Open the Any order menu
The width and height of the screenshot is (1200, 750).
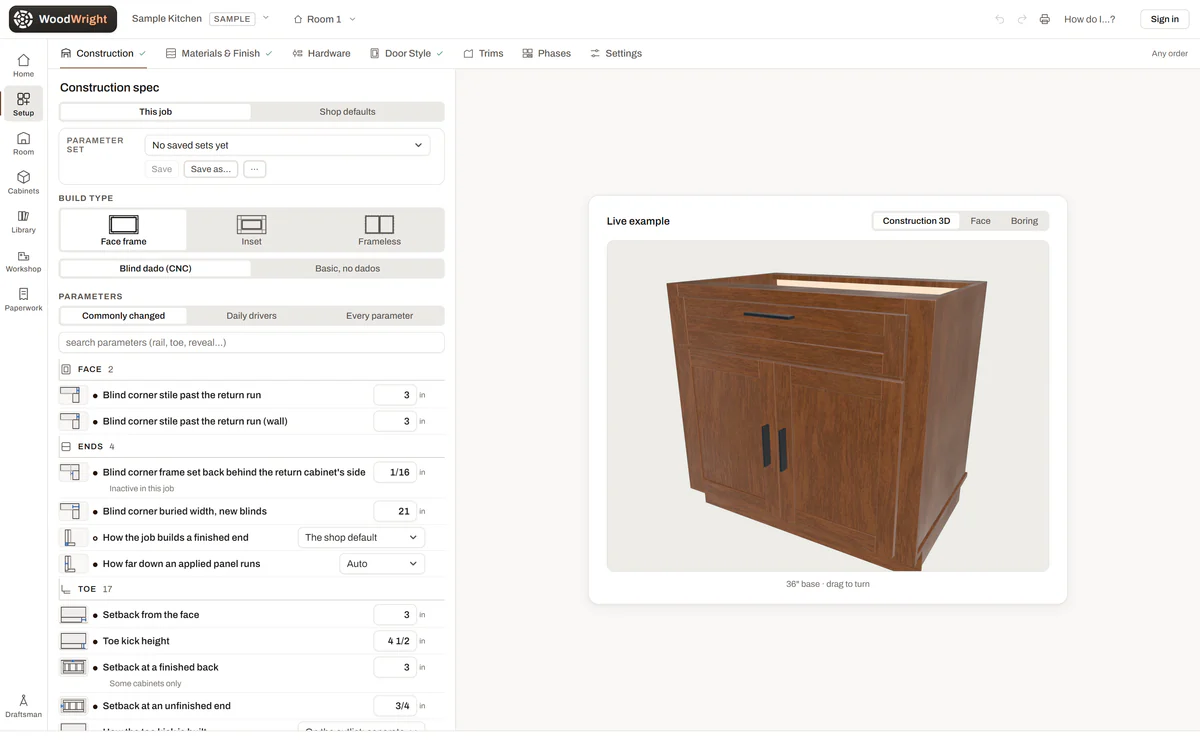(x=1170, y=54)
